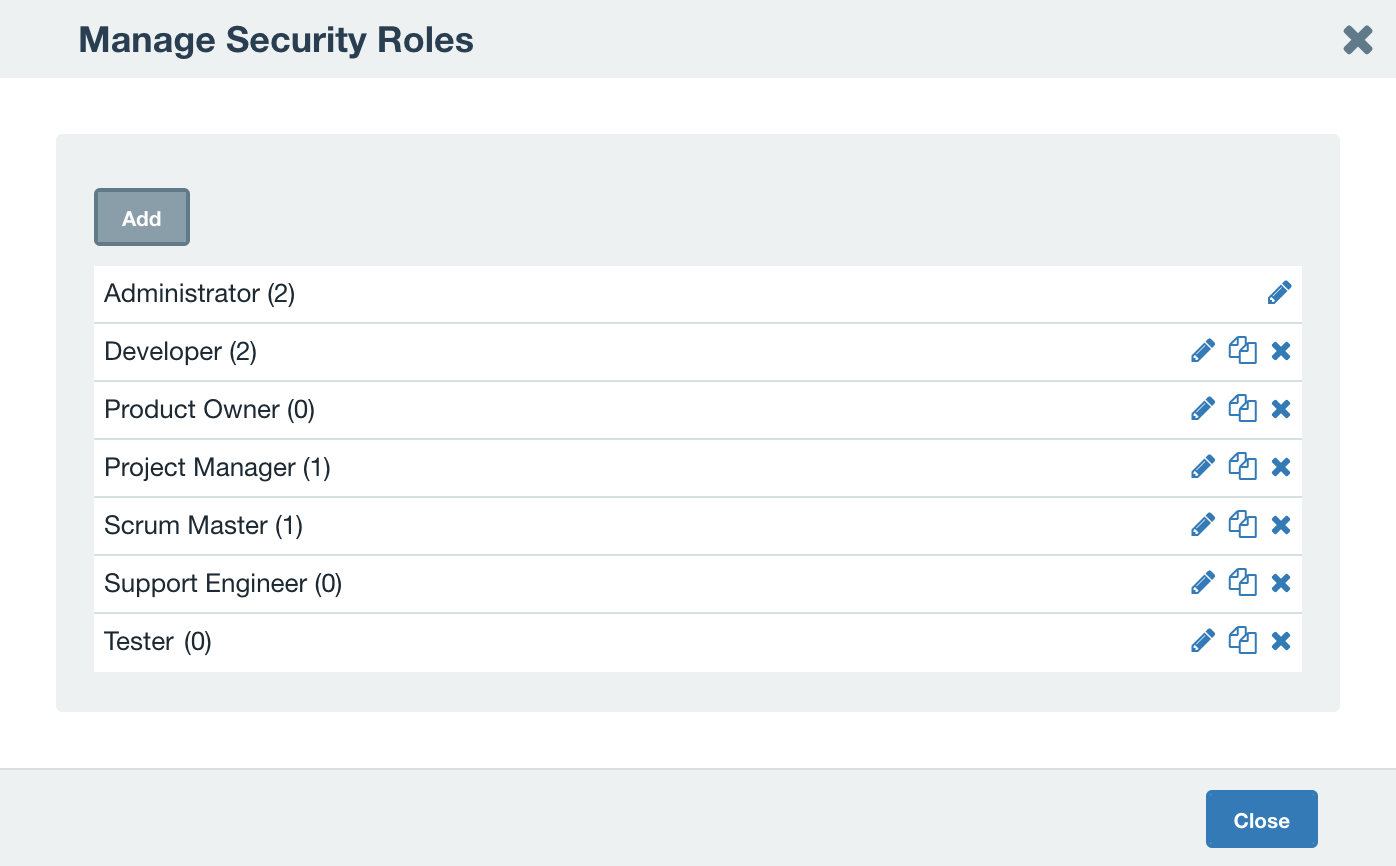Edit the Product Owner role

[1202, 409]
